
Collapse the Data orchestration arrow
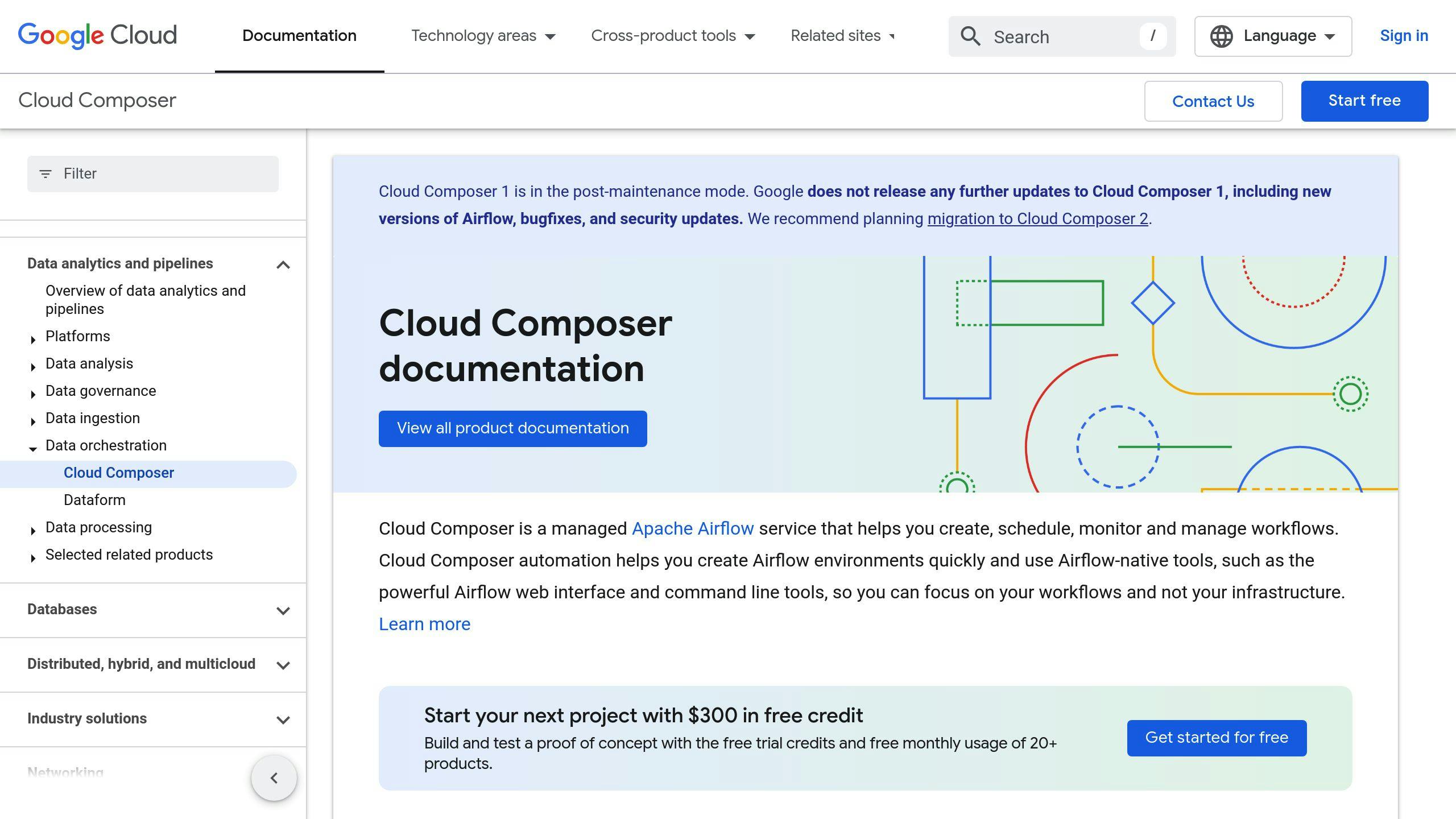click(x=33, y=449)
